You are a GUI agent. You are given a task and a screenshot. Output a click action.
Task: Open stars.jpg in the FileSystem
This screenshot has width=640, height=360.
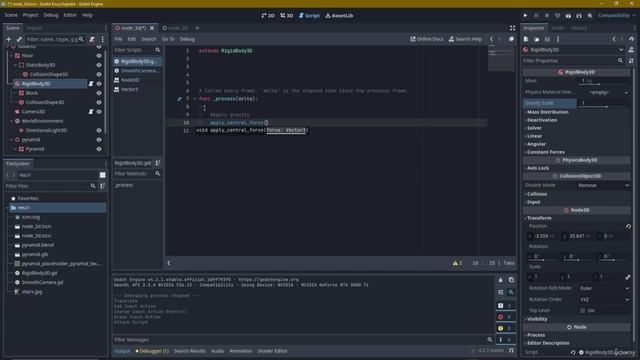(32, 292)
